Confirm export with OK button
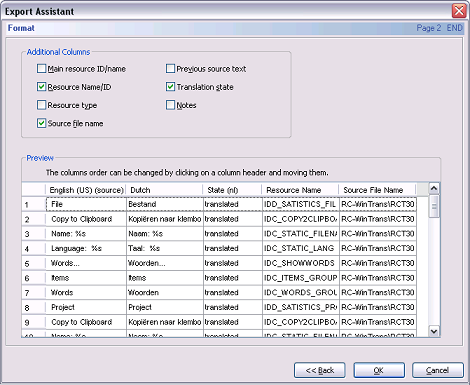 (x=379, y=370)
